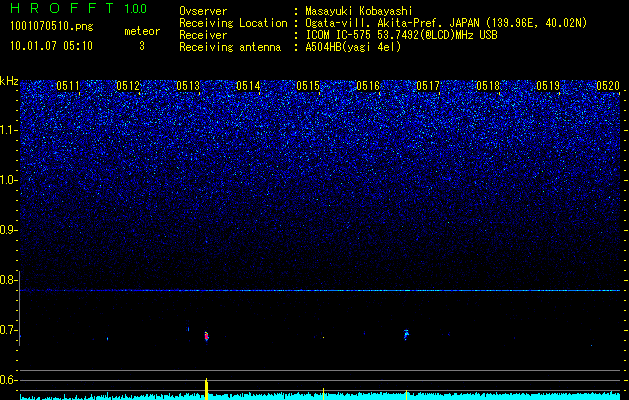Click the 0.8 kHz axis label
The image size is (629, 400).
click(9, 280)
